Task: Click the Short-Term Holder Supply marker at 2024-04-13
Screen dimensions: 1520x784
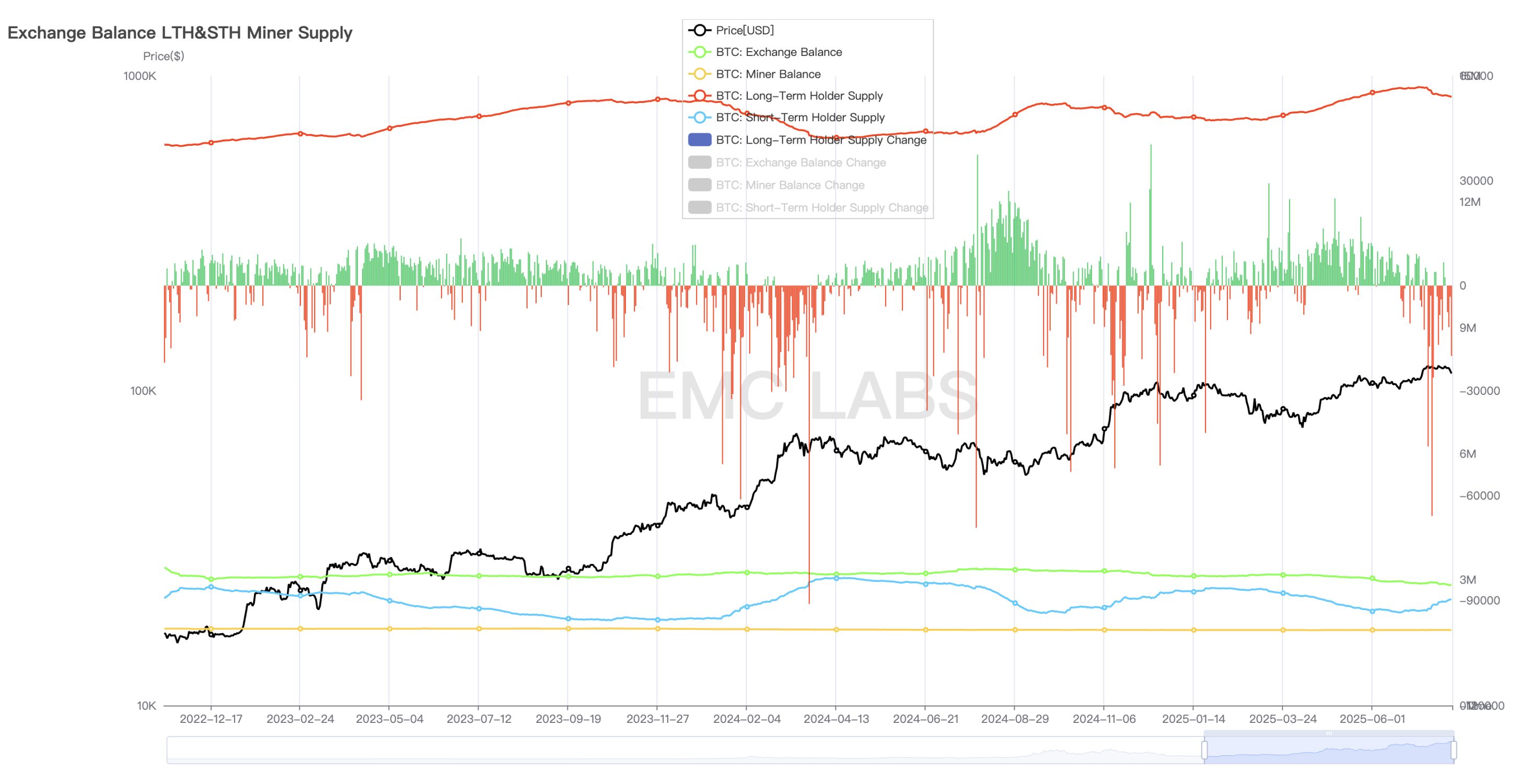Action: pos(836,579)
